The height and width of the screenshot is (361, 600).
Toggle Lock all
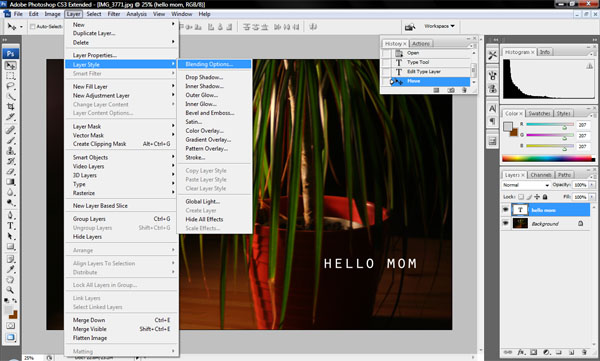(x=545, y=197)
